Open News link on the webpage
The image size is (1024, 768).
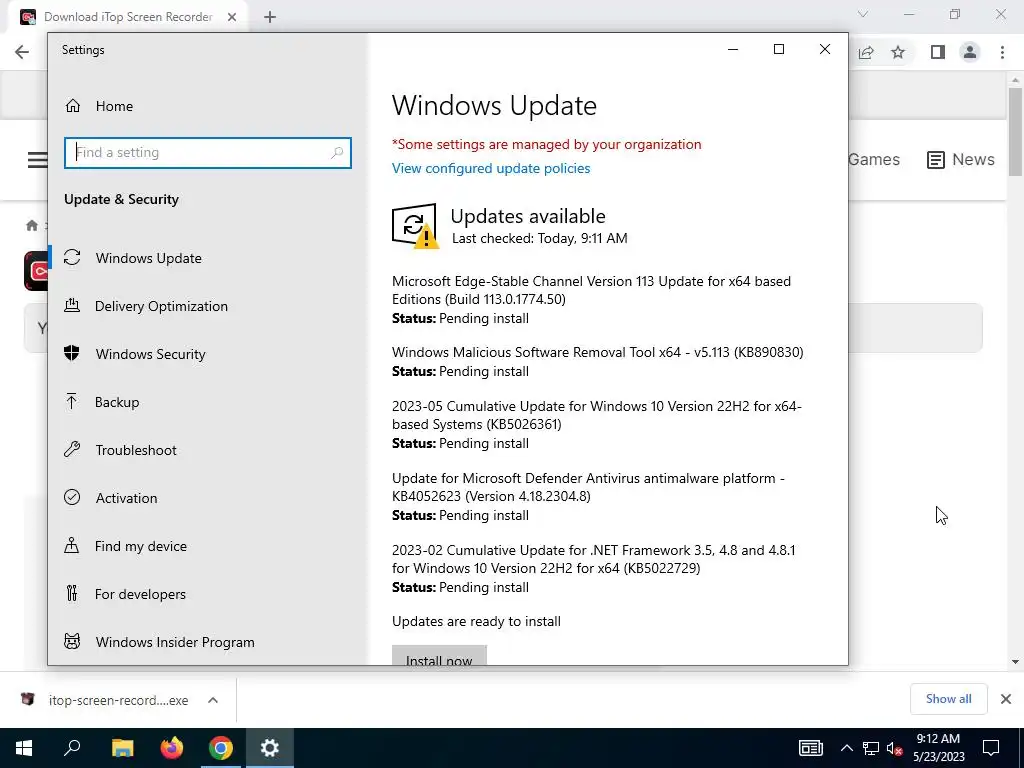point(961,159)
